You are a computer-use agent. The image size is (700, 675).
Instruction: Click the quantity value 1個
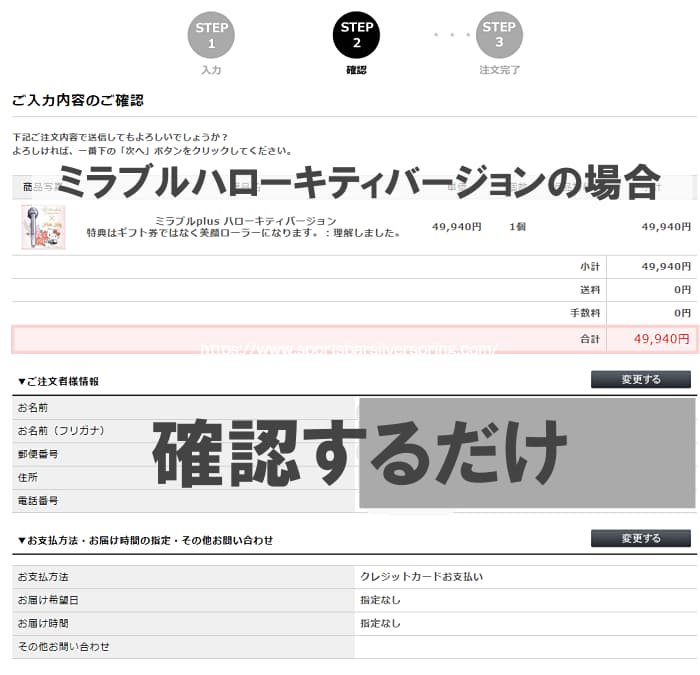click(517, 227)
